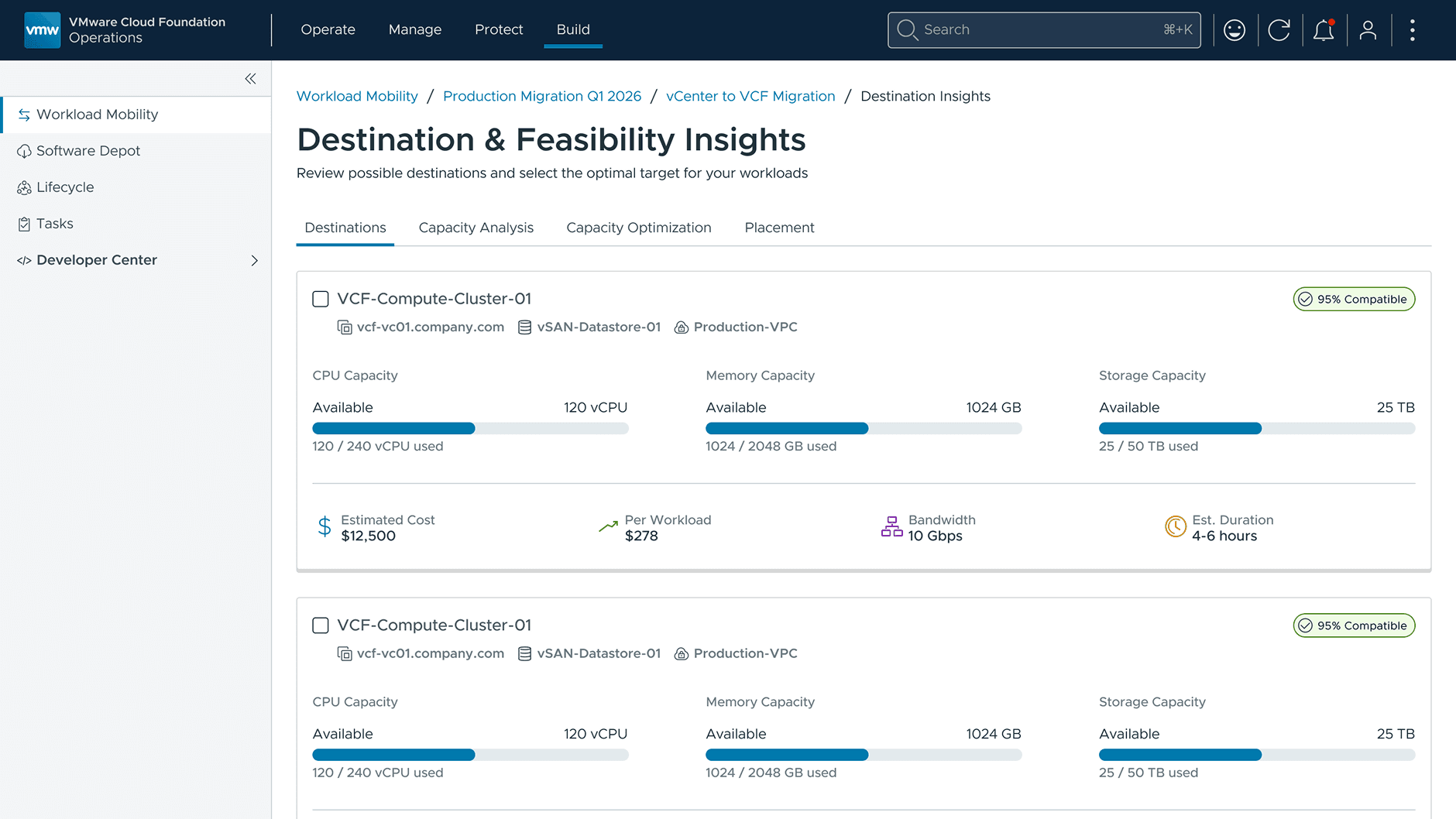Collapse sidebar with double chevron icon
The image size is (1456, 819).
click(x=250, y=79)
